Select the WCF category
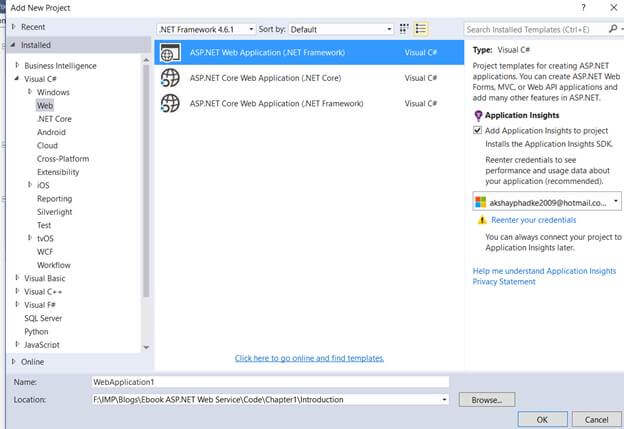Viewport: 624px width, 429px height. click(45, 252)
